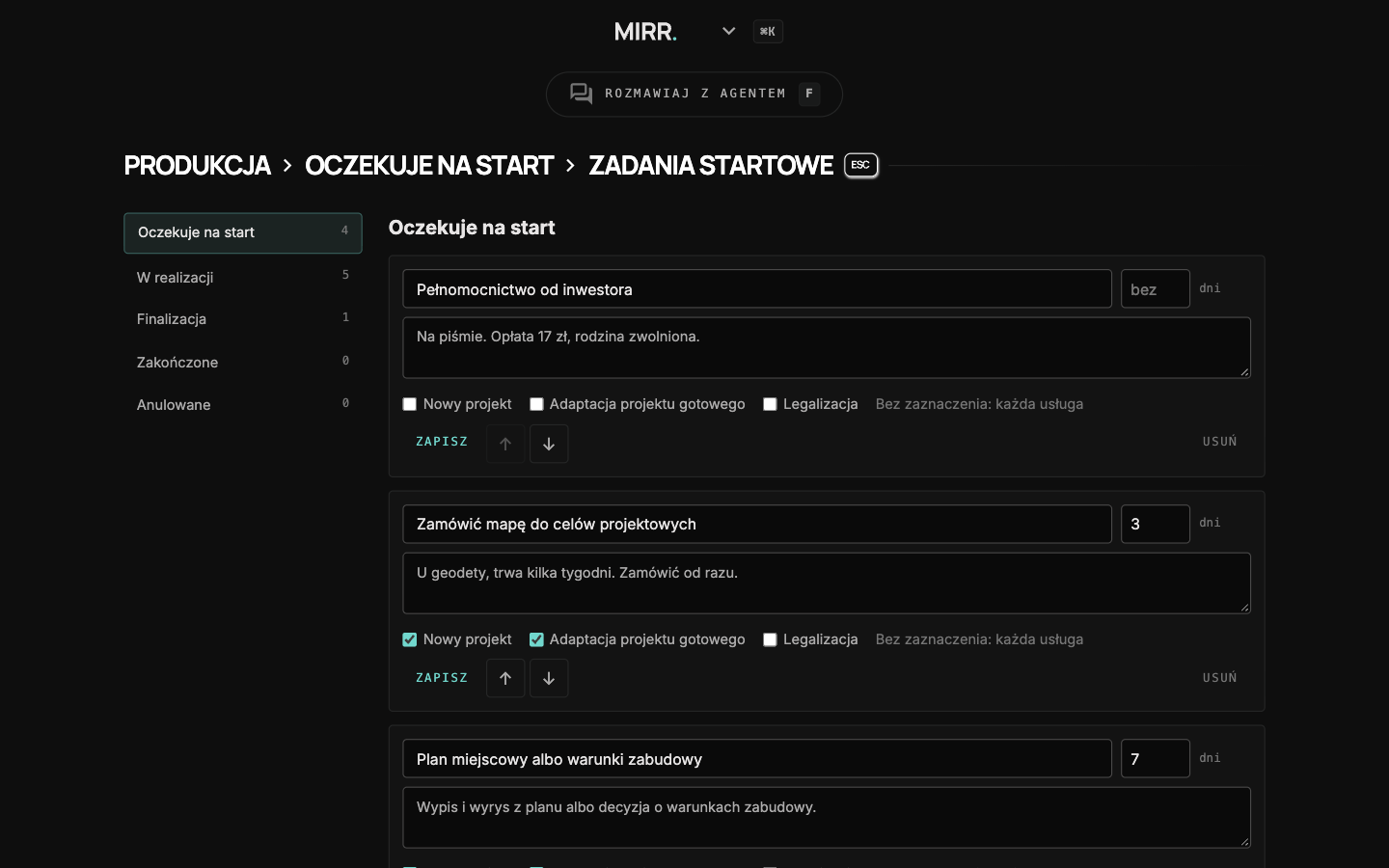Move Pełnomocnictwo od inwestora task down
This screenshot has height=868, width=1389.
point(549,444)
